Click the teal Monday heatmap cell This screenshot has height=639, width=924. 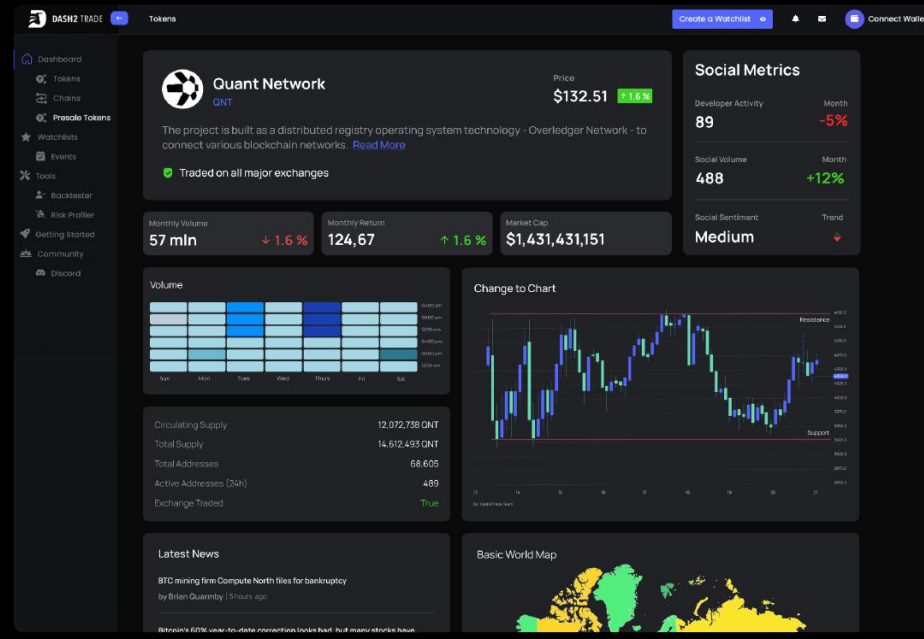(206, 354)
